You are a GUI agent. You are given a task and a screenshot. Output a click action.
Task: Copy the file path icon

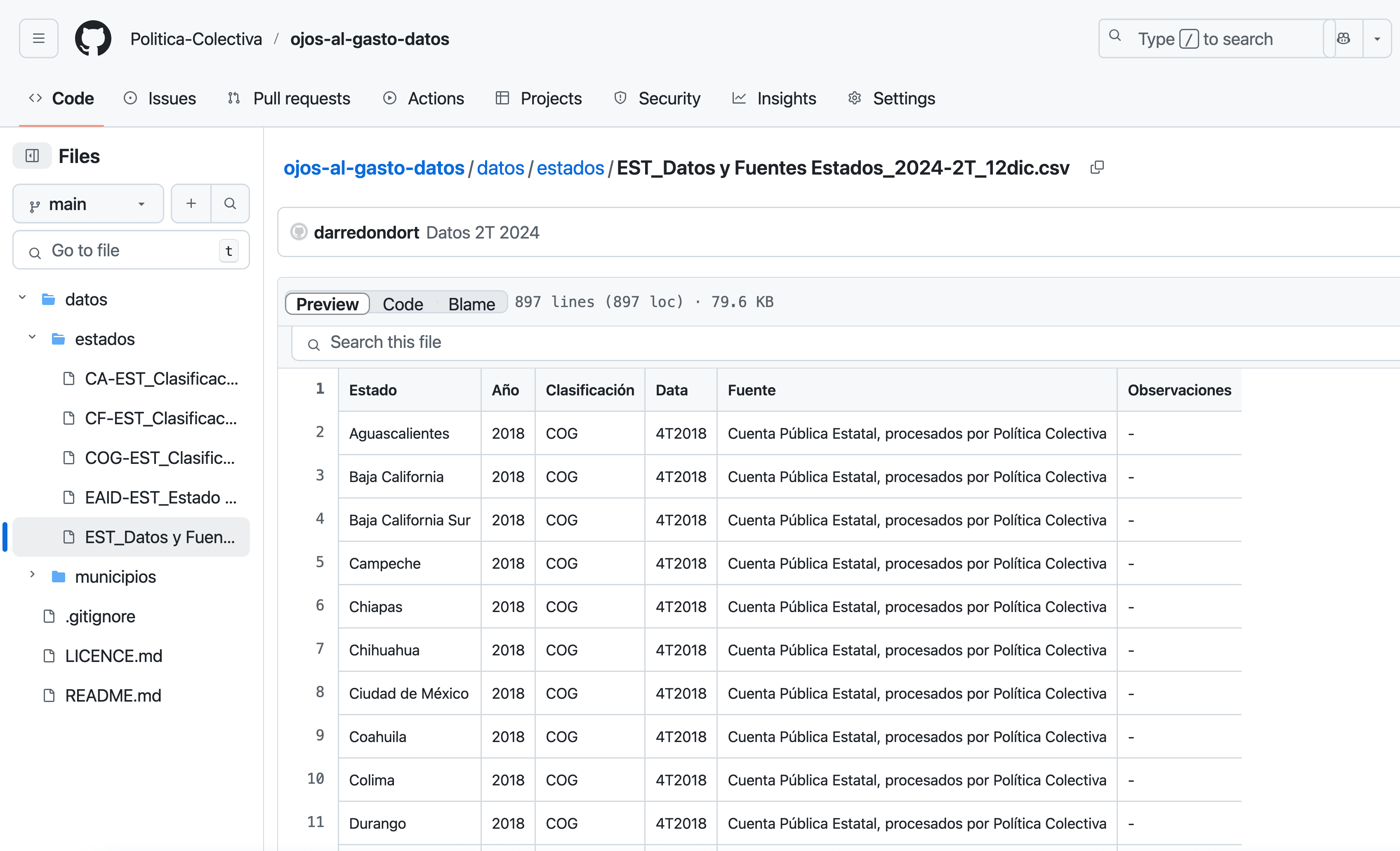1097,168
